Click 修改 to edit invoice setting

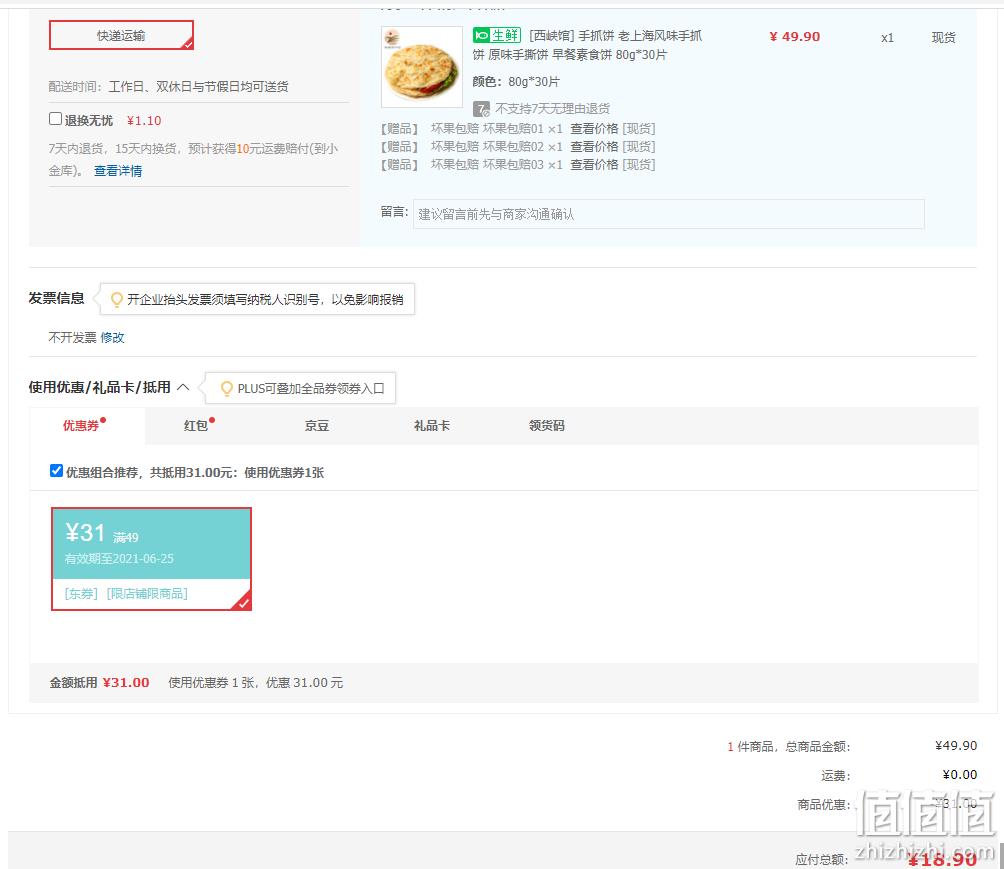point(112,337)
